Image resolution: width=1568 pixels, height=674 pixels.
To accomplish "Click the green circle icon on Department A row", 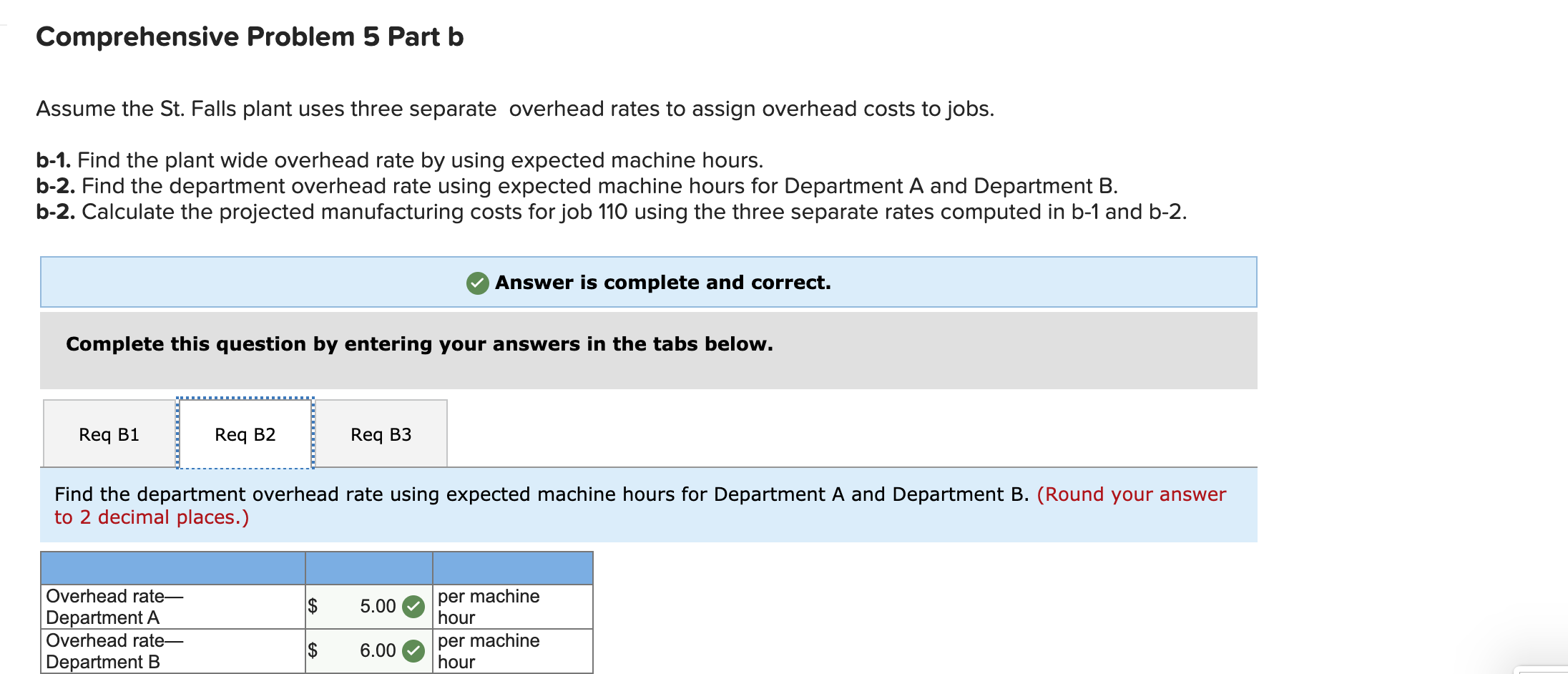I will coord(413,606).
